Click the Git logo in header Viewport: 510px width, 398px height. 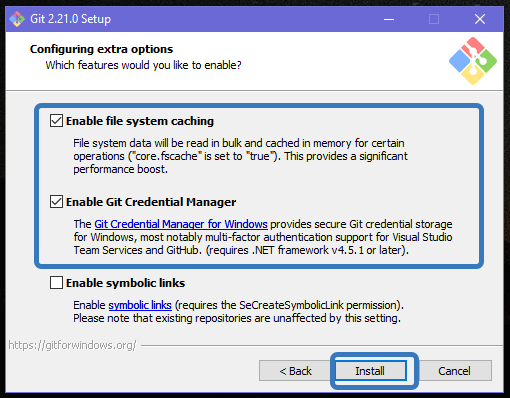[x=473, y=61]
